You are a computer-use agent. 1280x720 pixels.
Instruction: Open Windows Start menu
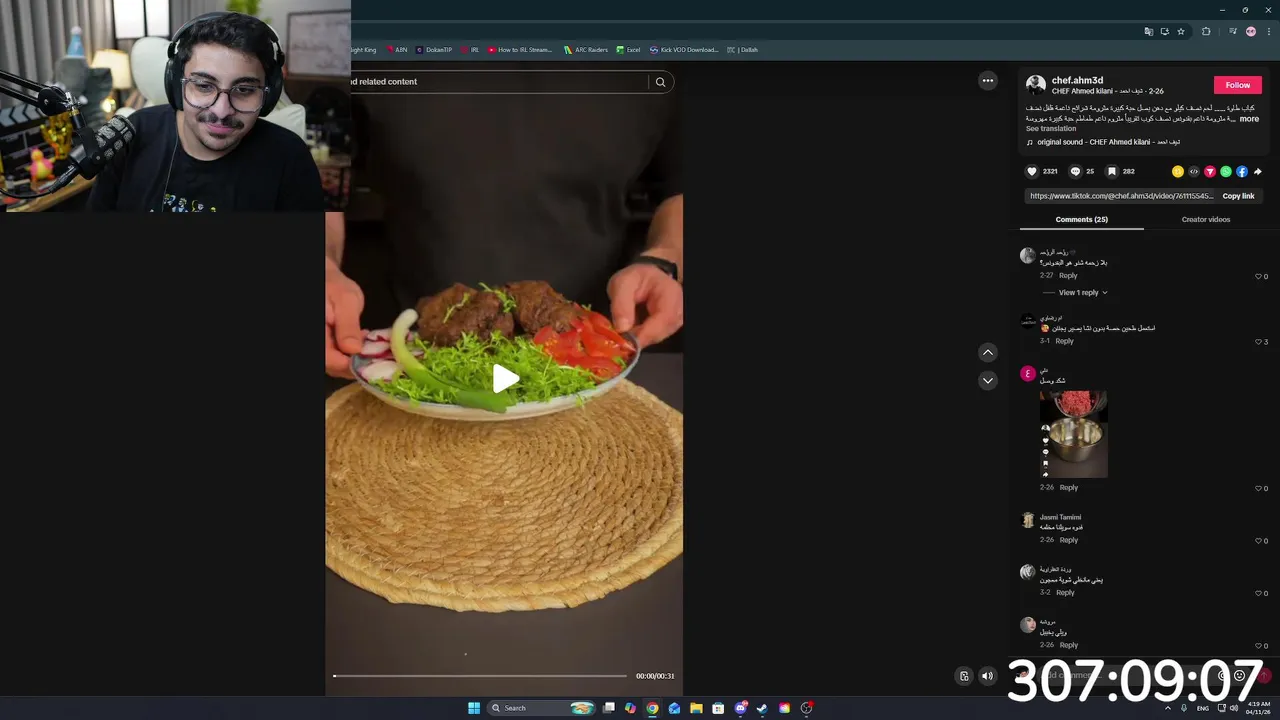(x=474, y=708)
